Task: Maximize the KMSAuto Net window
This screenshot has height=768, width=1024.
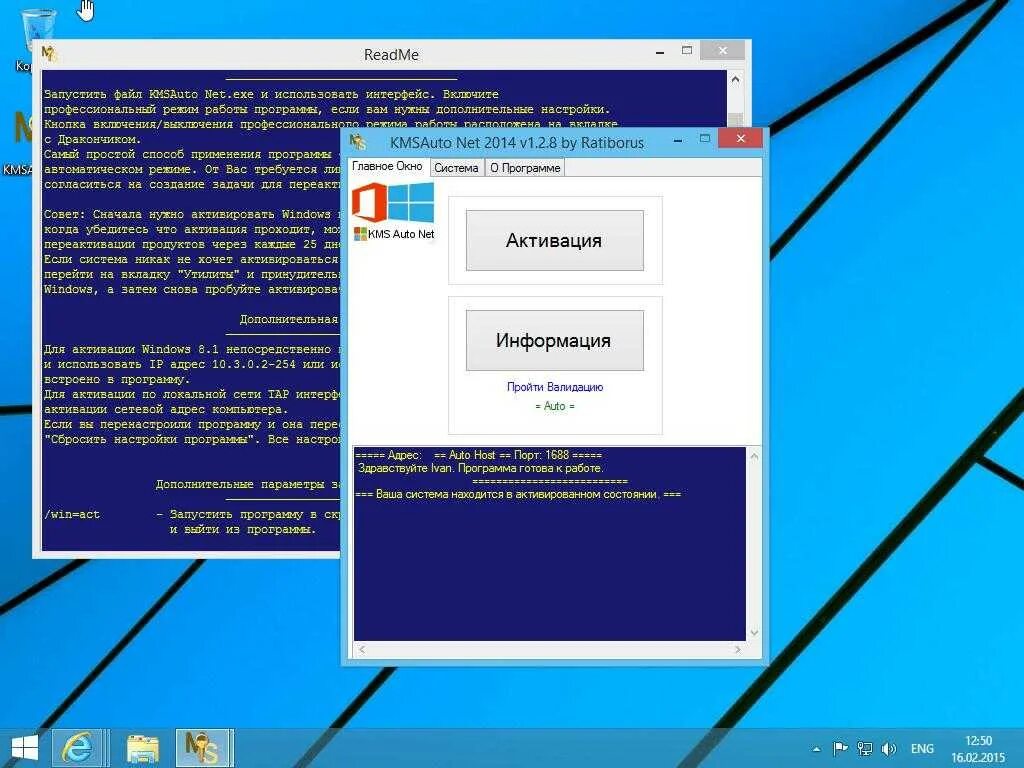Action: click(x=705, y=138)
